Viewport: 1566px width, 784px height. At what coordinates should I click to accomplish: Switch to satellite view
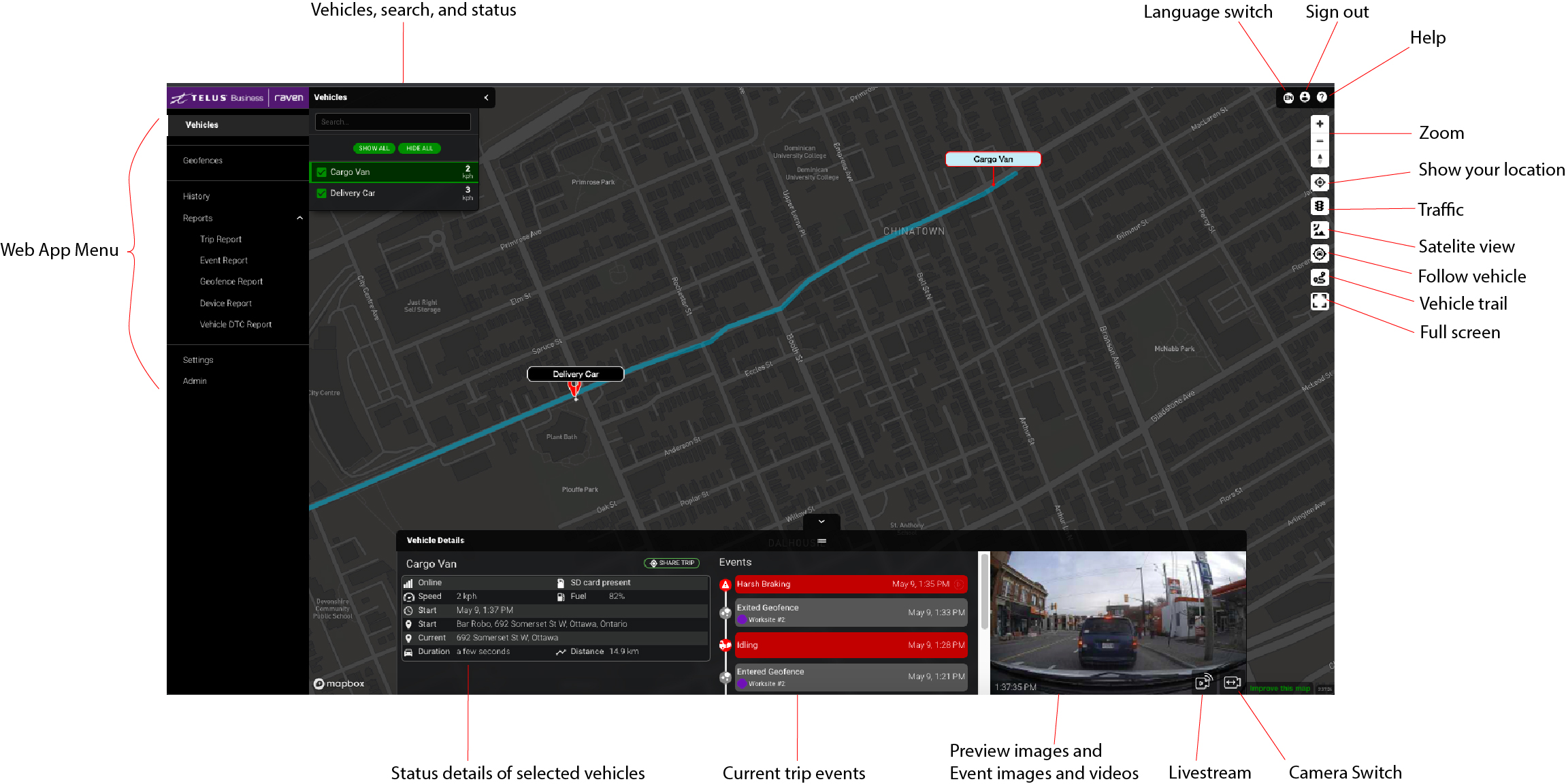pos(1320,230)
